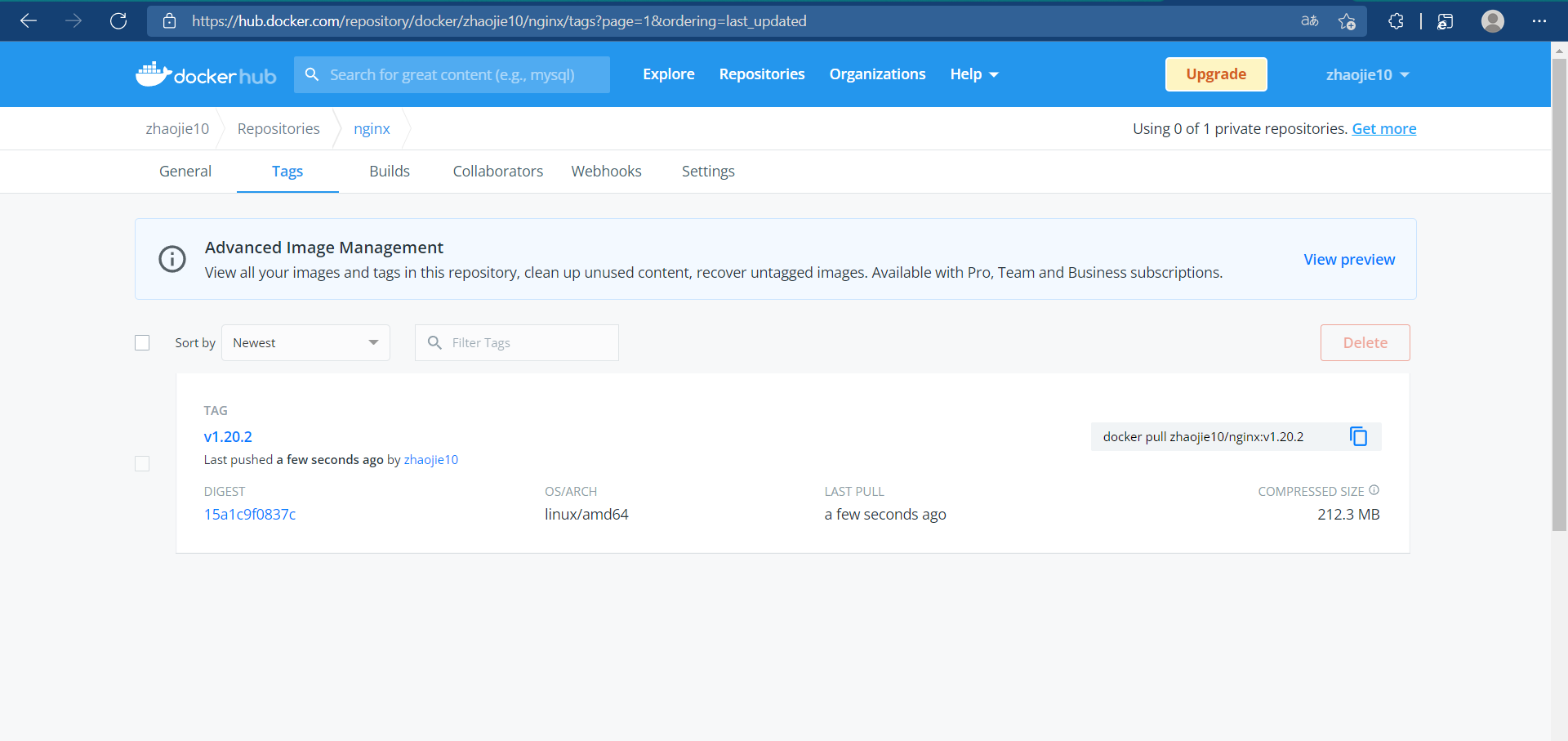1568x741 pixels.
Task: Click the browser forward arrow
Action: (x=73, y=21)
